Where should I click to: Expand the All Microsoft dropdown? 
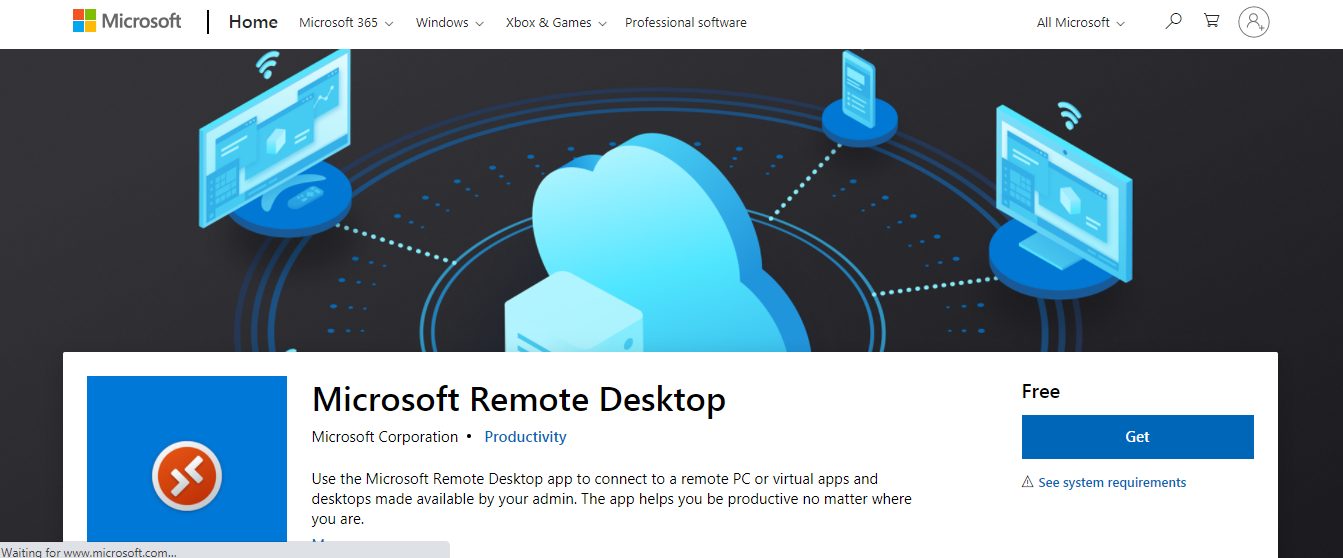click(1081, 22)
